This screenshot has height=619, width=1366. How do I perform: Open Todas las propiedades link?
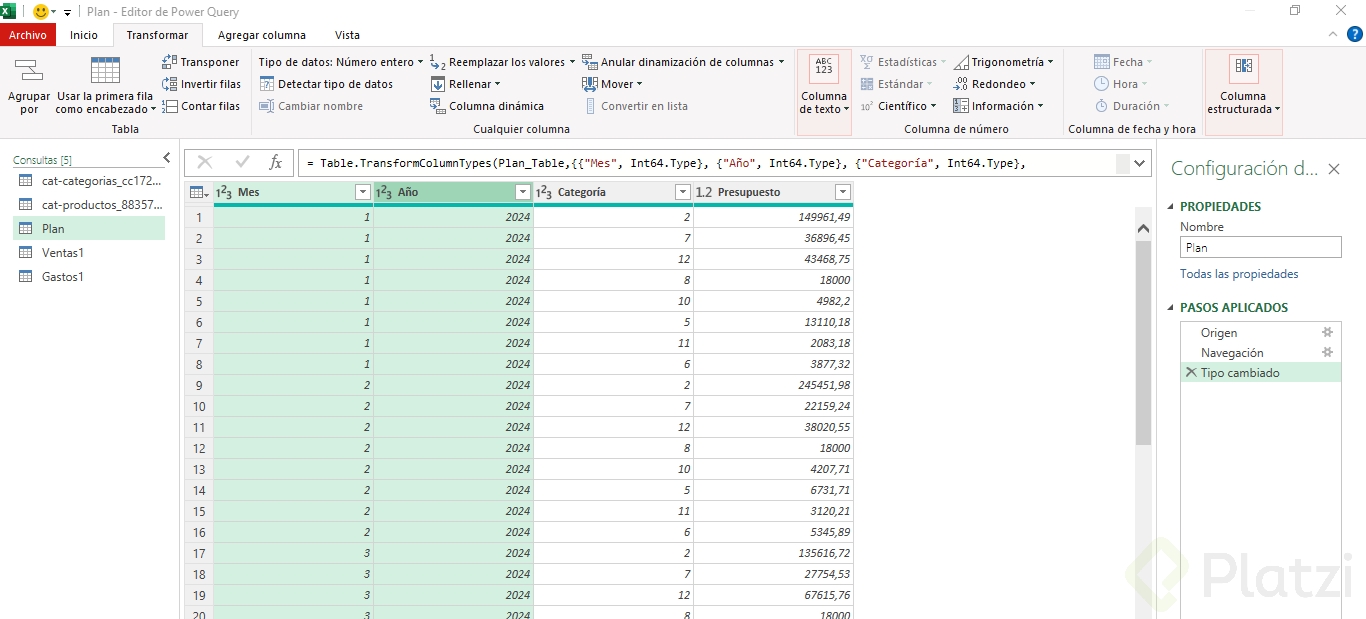click(1239, 274)
